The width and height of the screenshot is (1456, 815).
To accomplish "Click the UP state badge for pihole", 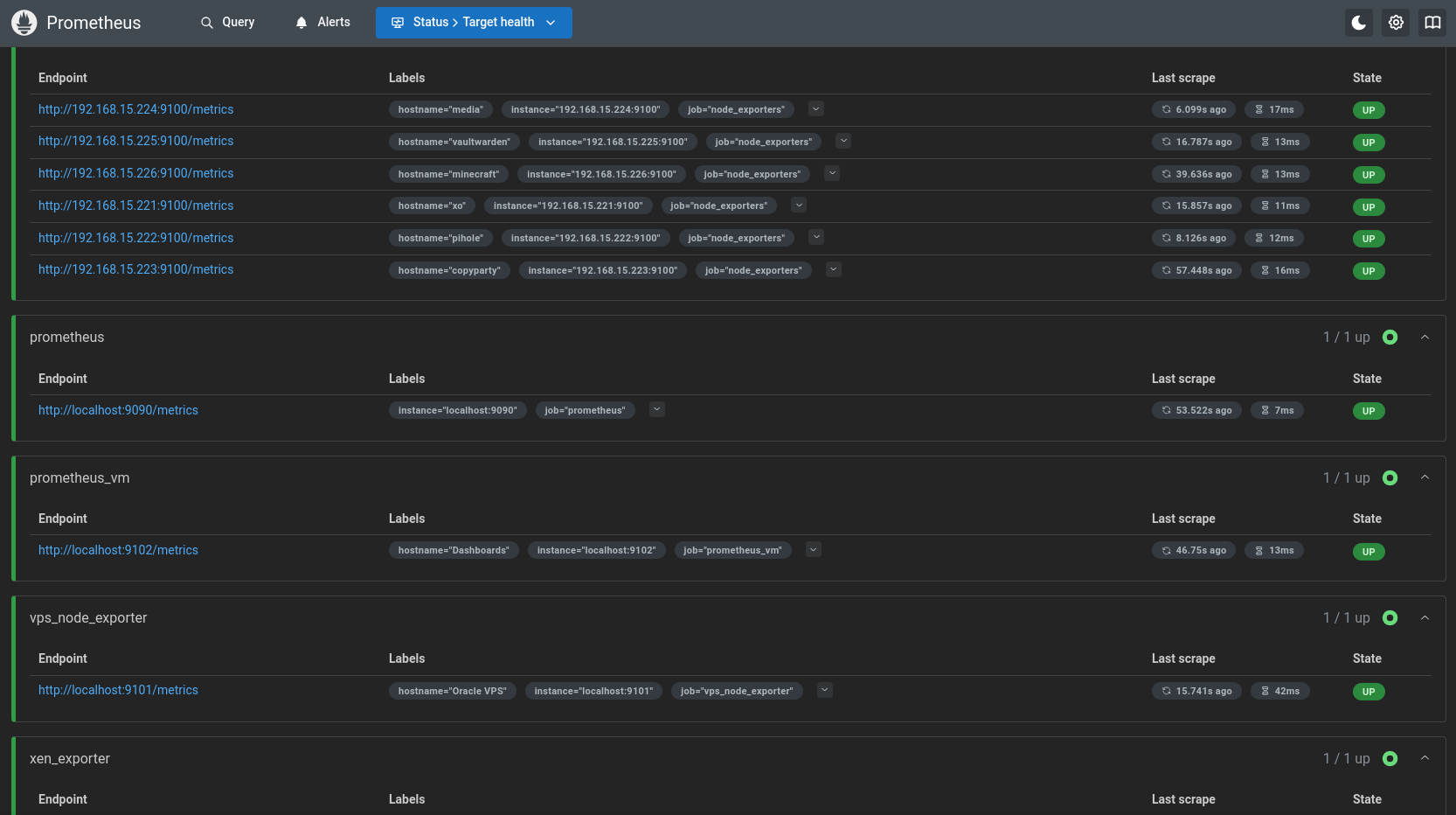I will [x=1368, y=239].
